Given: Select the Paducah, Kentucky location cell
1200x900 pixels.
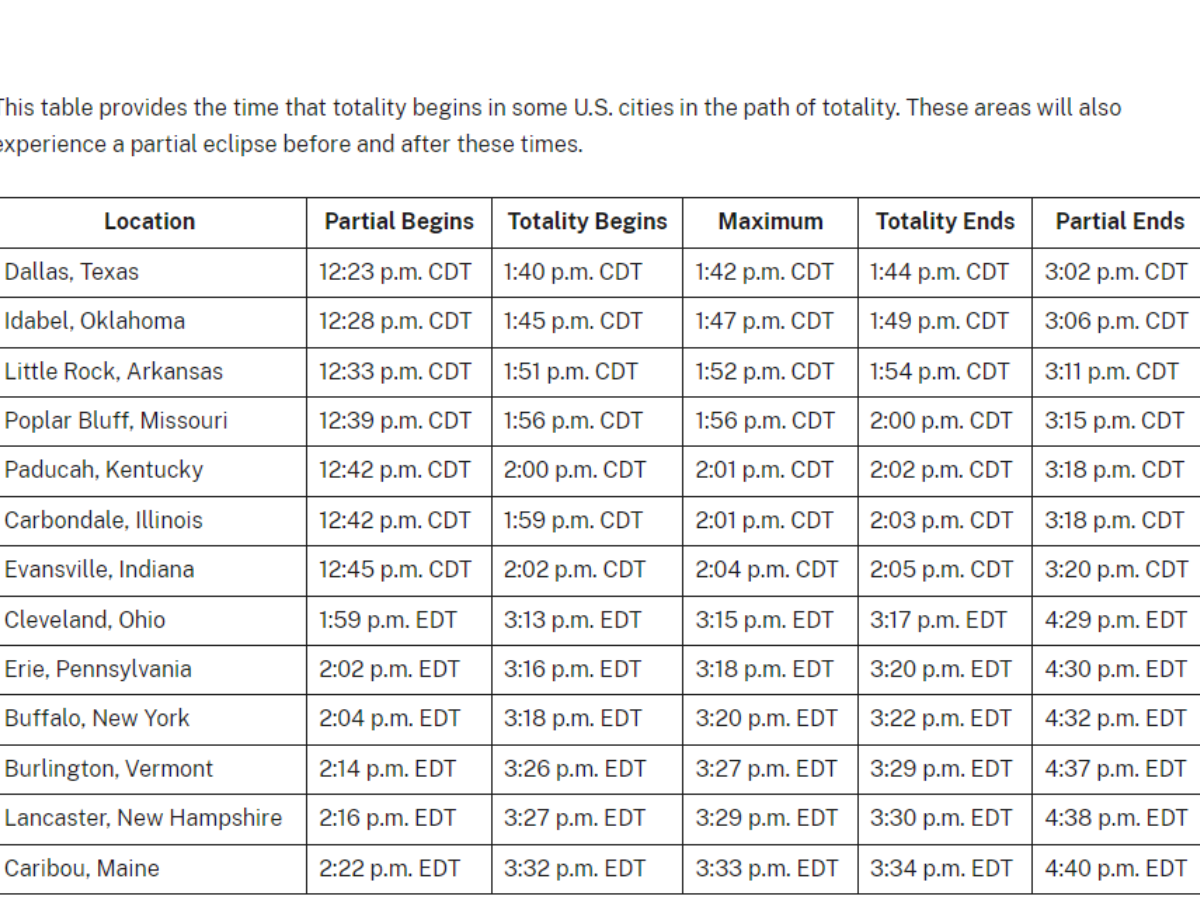Looking at the screenshot, I should [104, 470].
